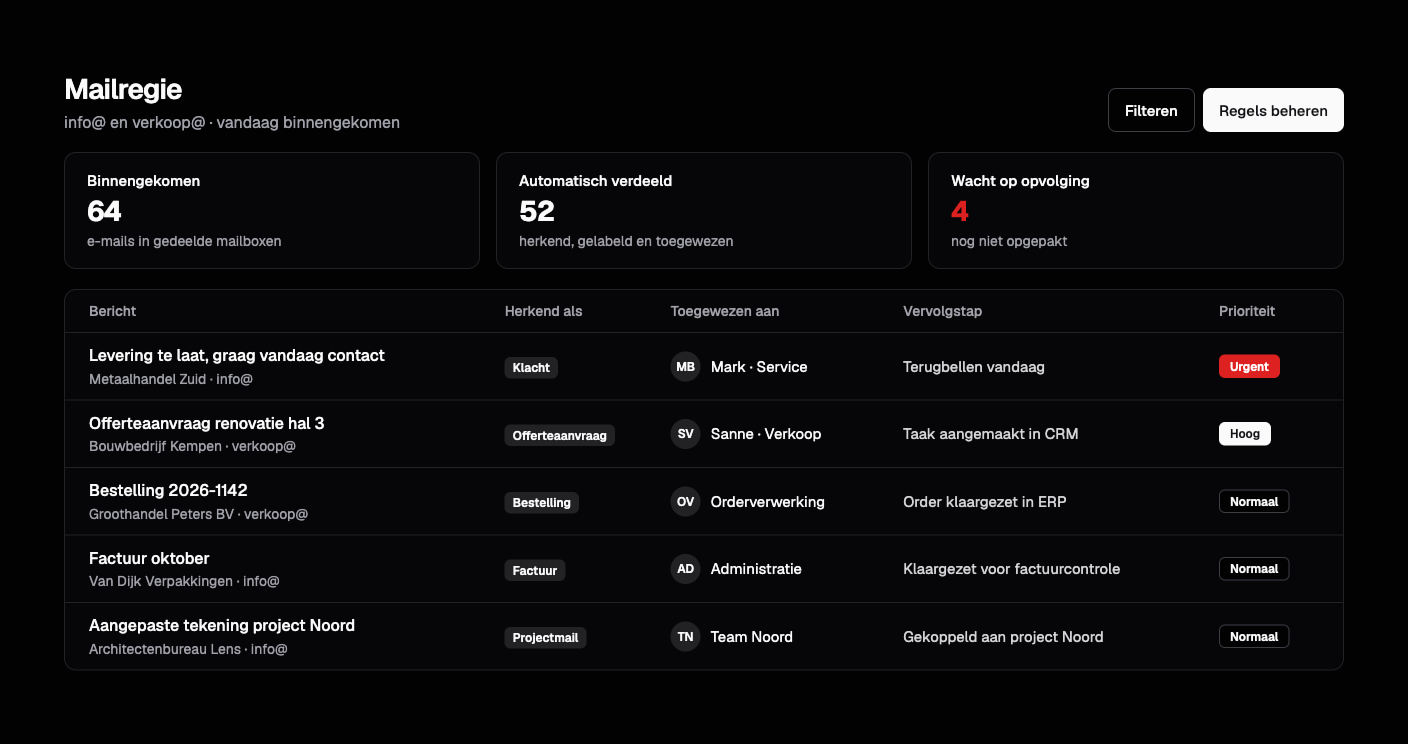
Task: Click the Hoog priority badge
Action: point(1245,434)
